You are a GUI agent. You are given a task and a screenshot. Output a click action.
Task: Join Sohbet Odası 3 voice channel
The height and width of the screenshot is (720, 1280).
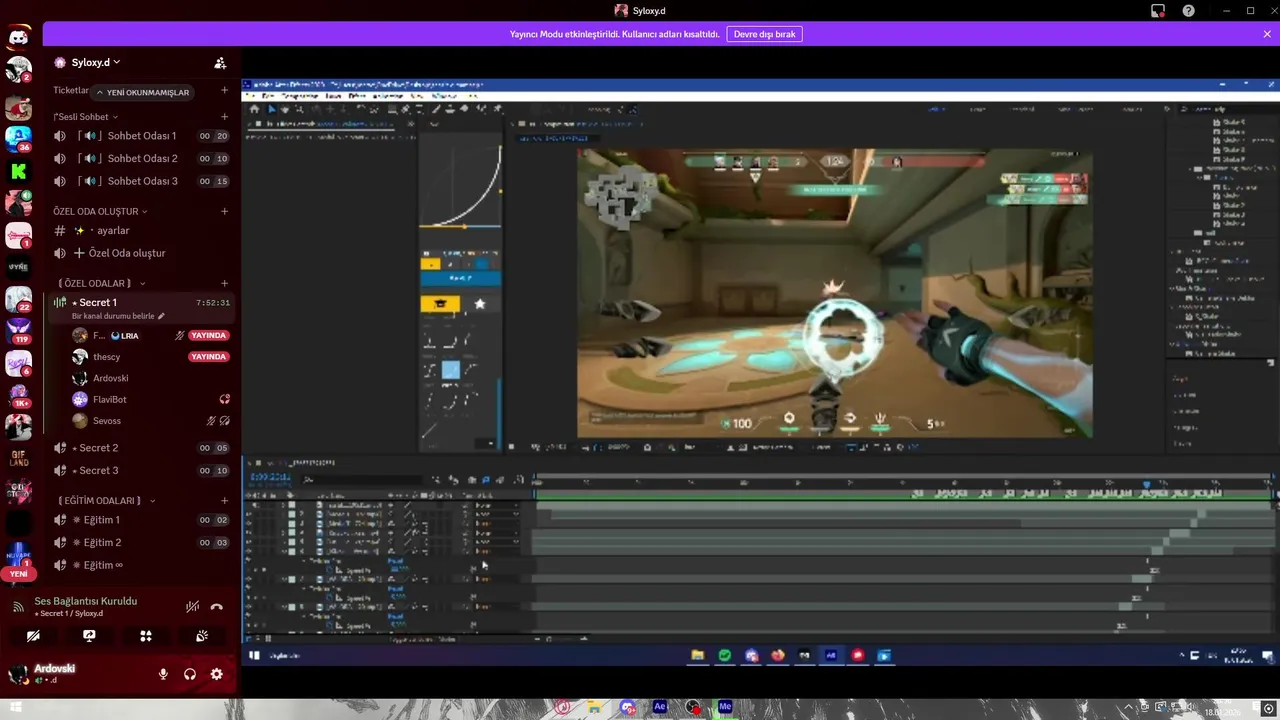(141, 181)
